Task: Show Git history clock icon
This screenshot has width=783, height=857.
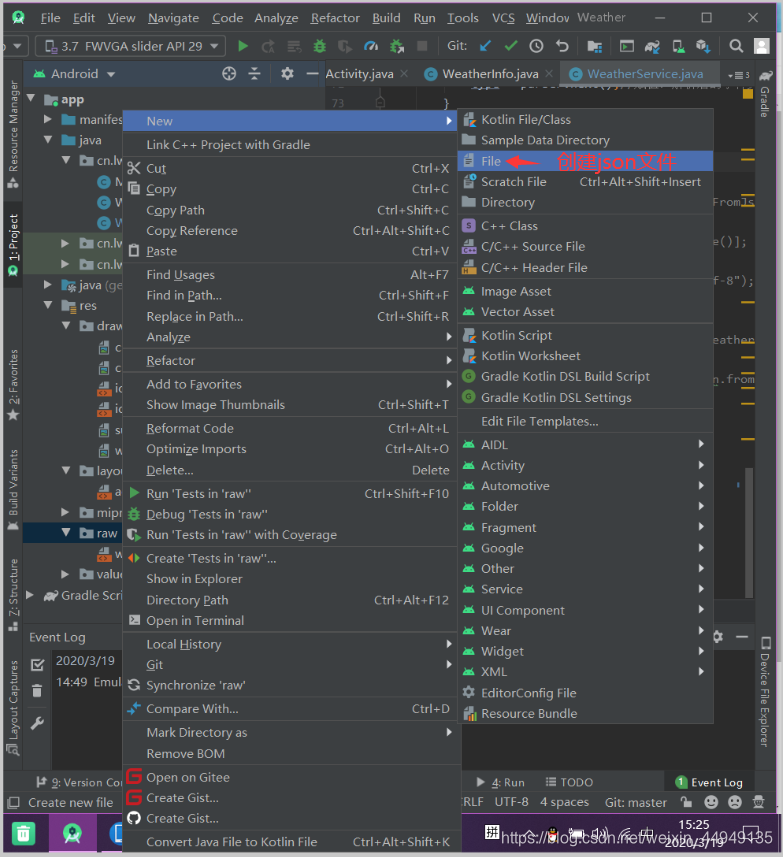Action: point(536,46)
